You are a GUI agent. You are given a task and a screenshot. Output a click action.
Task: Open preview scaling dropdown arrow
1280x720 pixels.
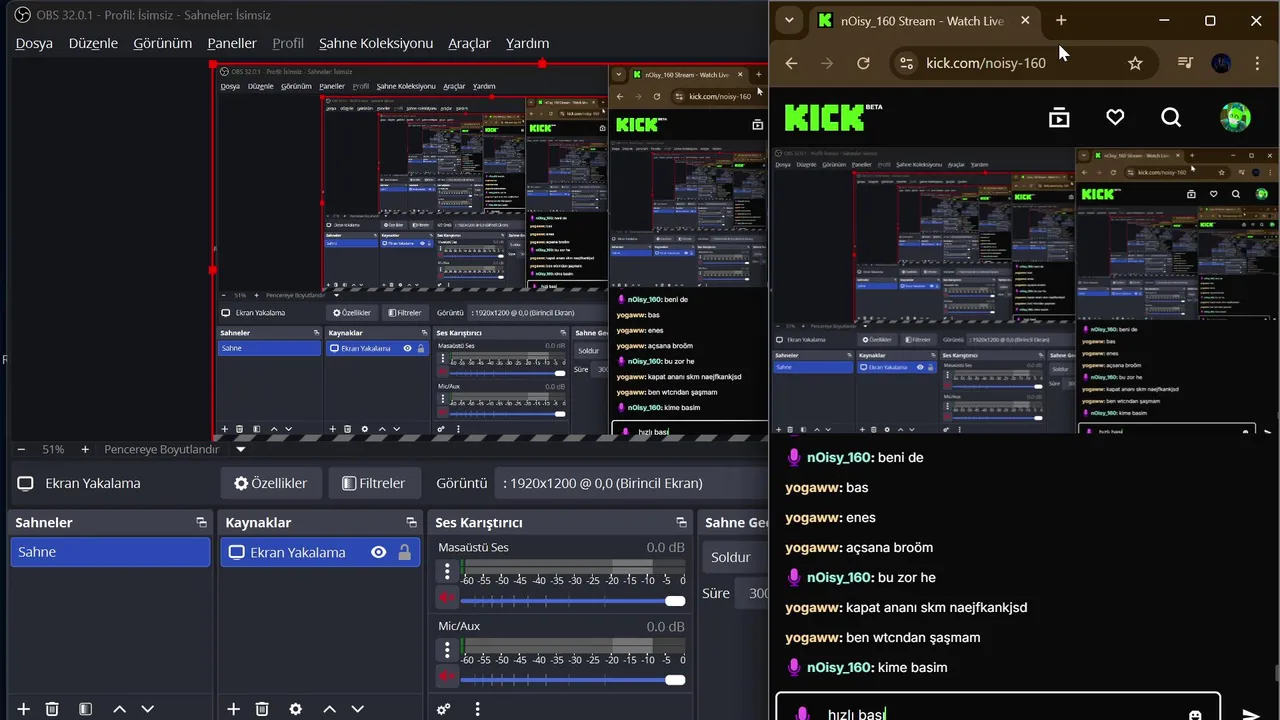(240, 449)
